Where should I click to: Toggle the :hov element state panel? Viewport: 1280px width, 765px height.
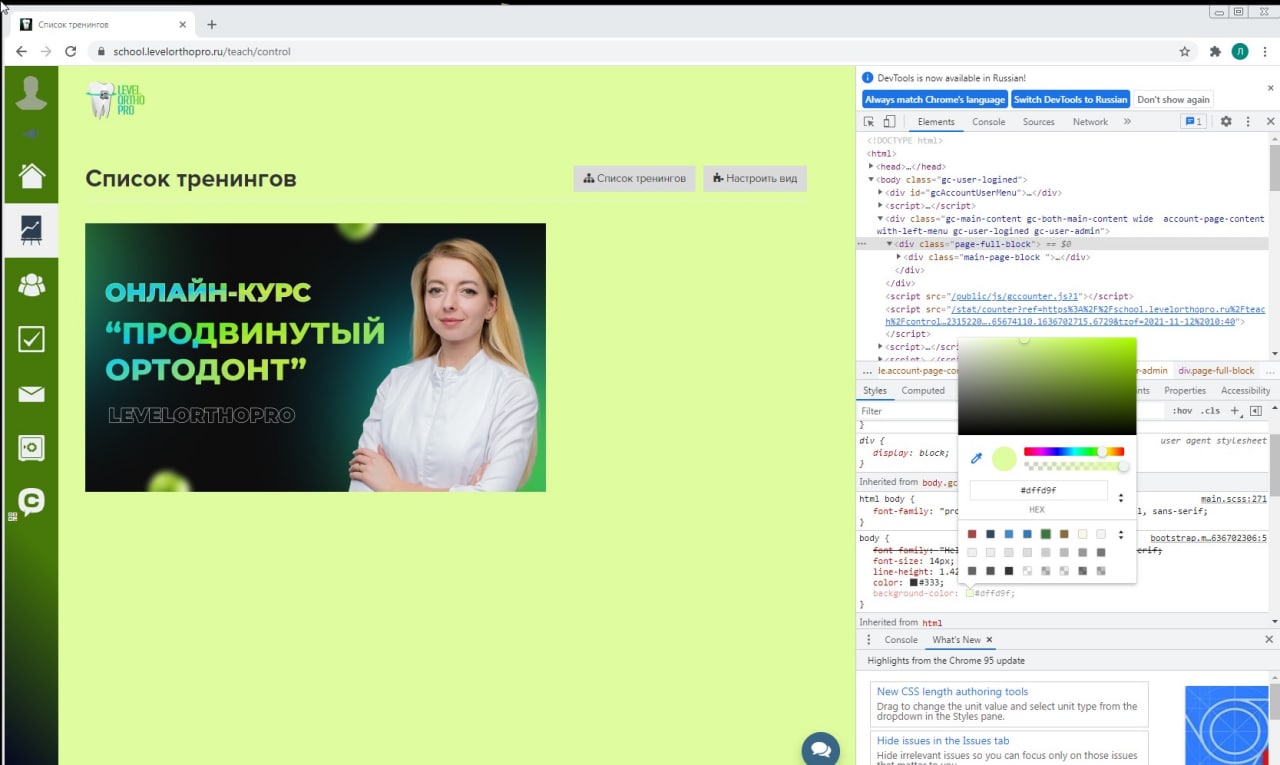coord(1183,410)
